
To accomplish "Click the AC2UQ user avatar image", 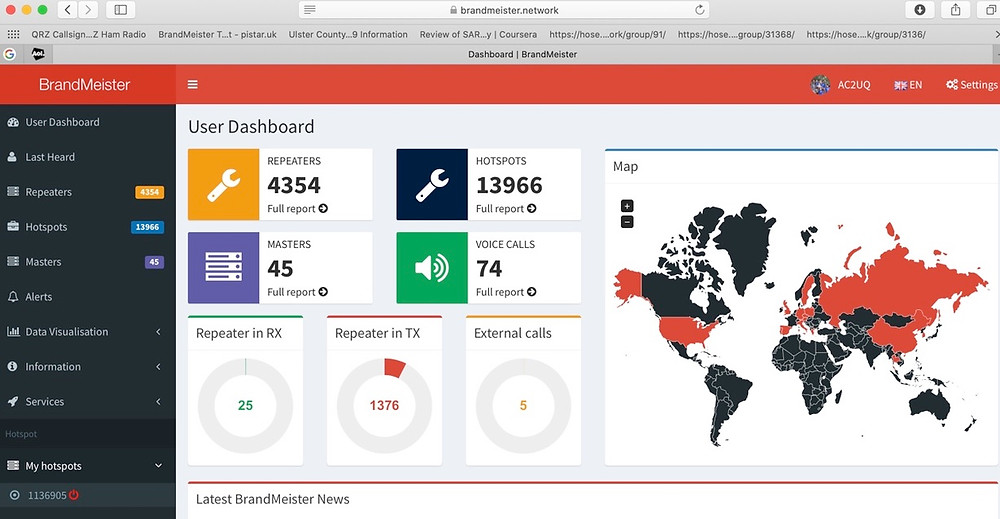I will point(820,84).
